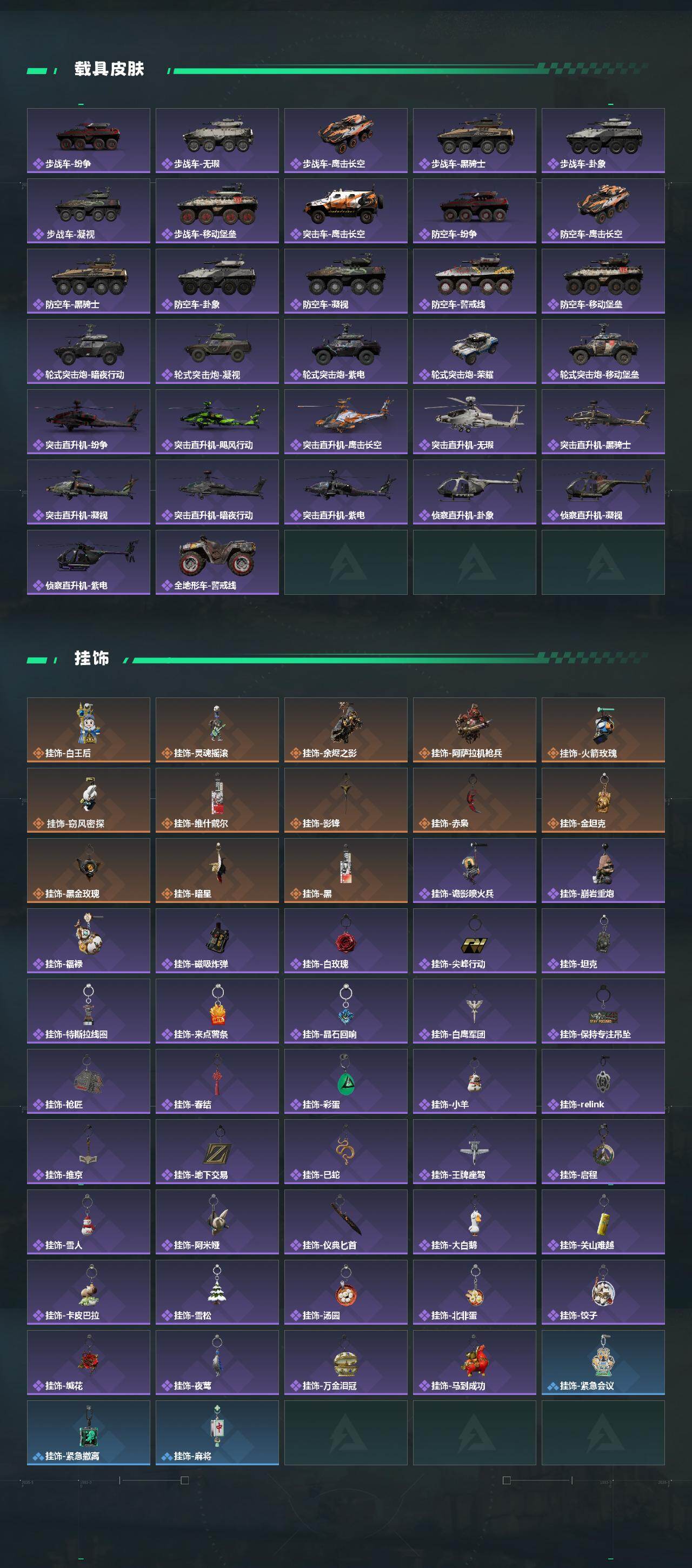Pick the 侦察直升机-紫电 skin
The width and height of the screenshot is (692, 1568).
click(88, 562)
